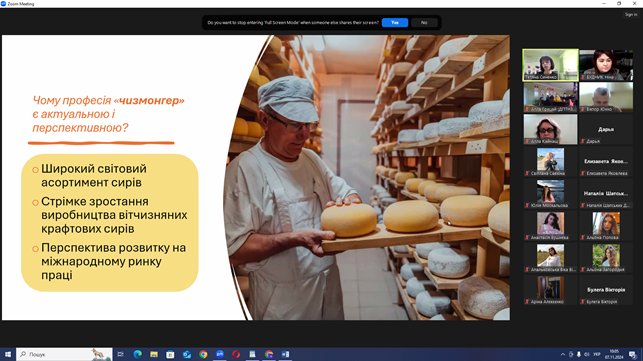Select the Булега Вікторія participant tile
This screenshot has height=361, width=643.
point(606,290)
